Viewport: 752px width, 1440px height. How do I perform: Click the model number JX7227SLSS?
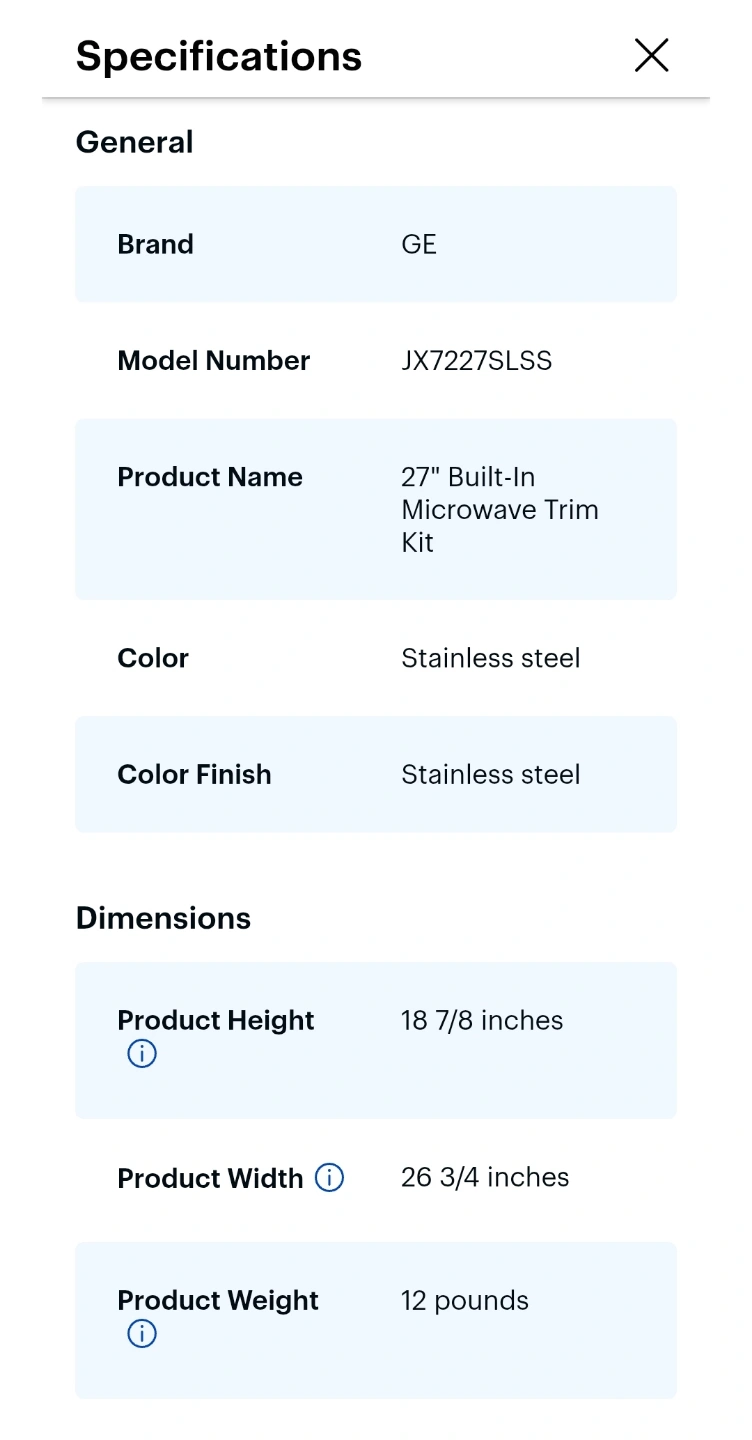[477, 360]
